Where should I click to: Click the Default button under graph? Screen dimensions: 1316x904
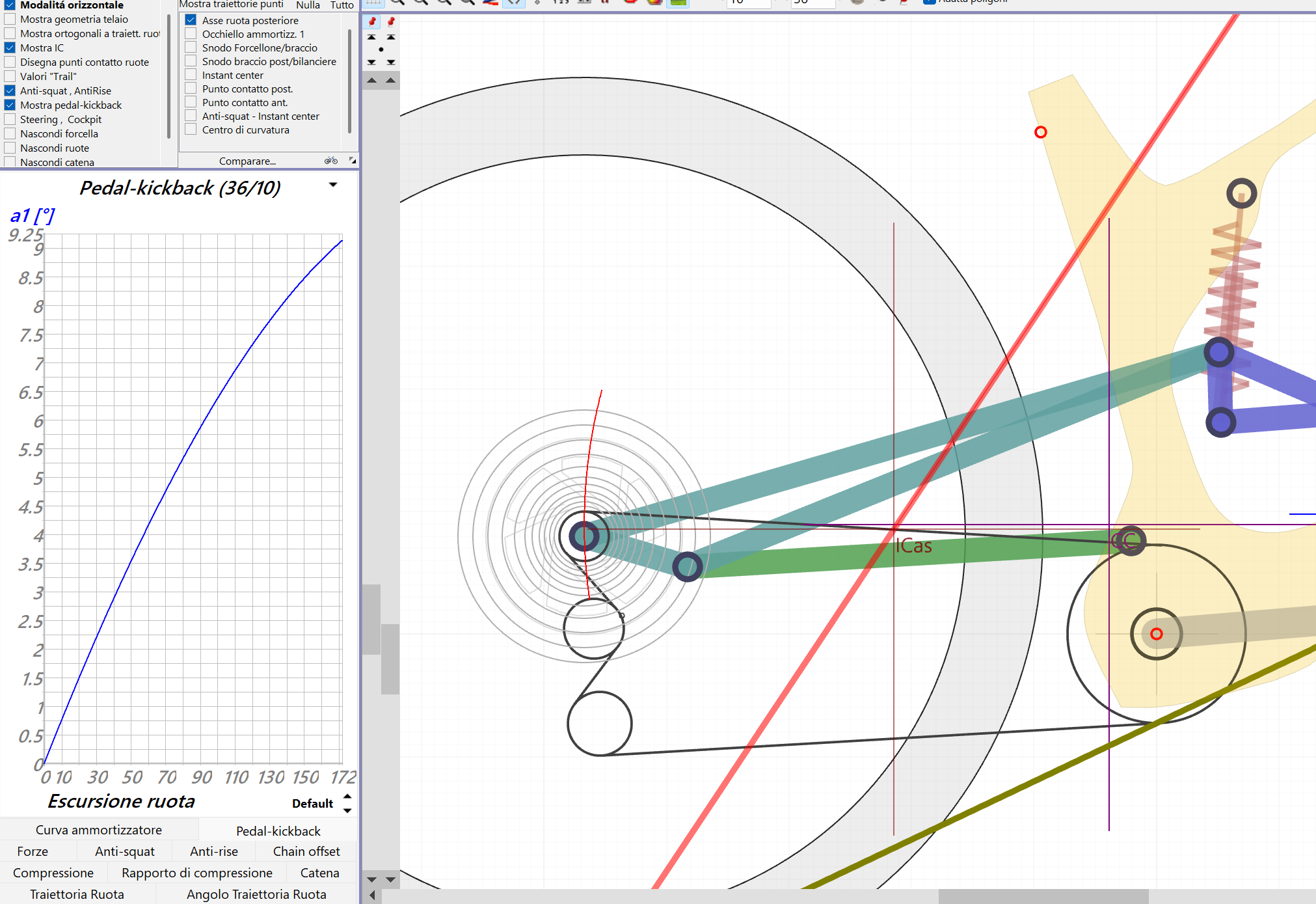[x=312, y=803]
